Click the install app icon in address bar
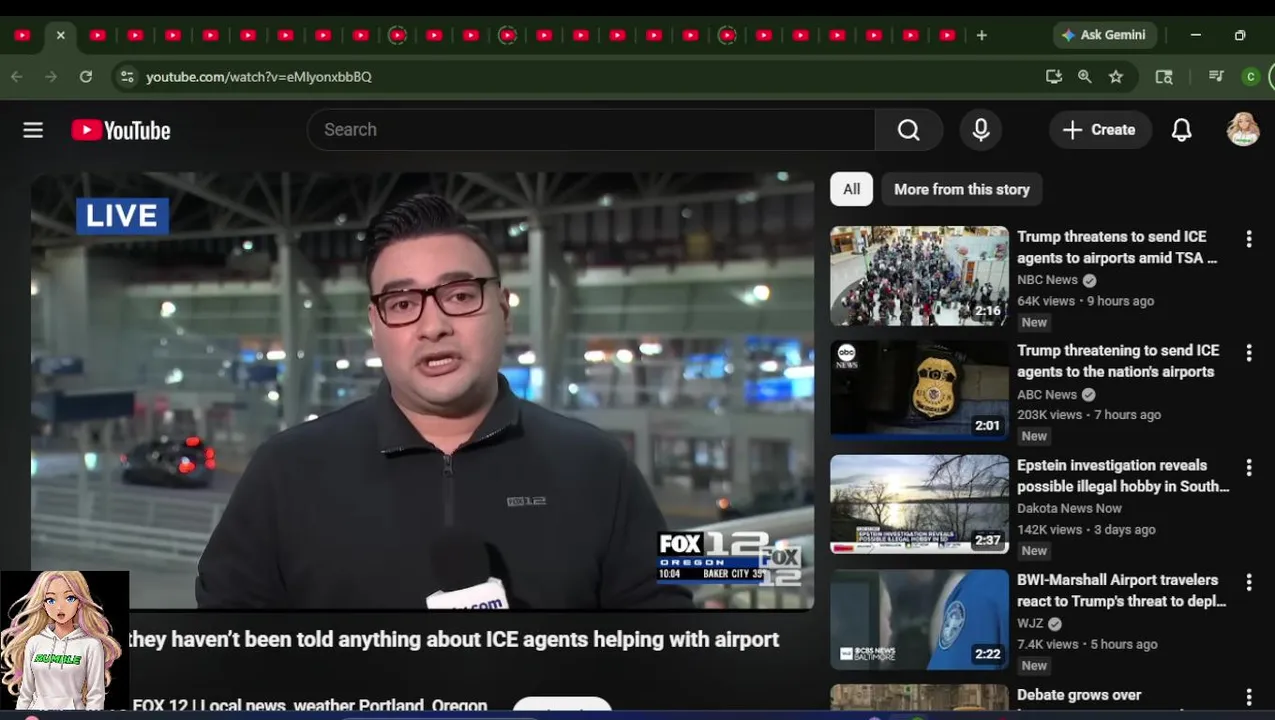Screen dimensions: 1275x720 coord(1053,76)
